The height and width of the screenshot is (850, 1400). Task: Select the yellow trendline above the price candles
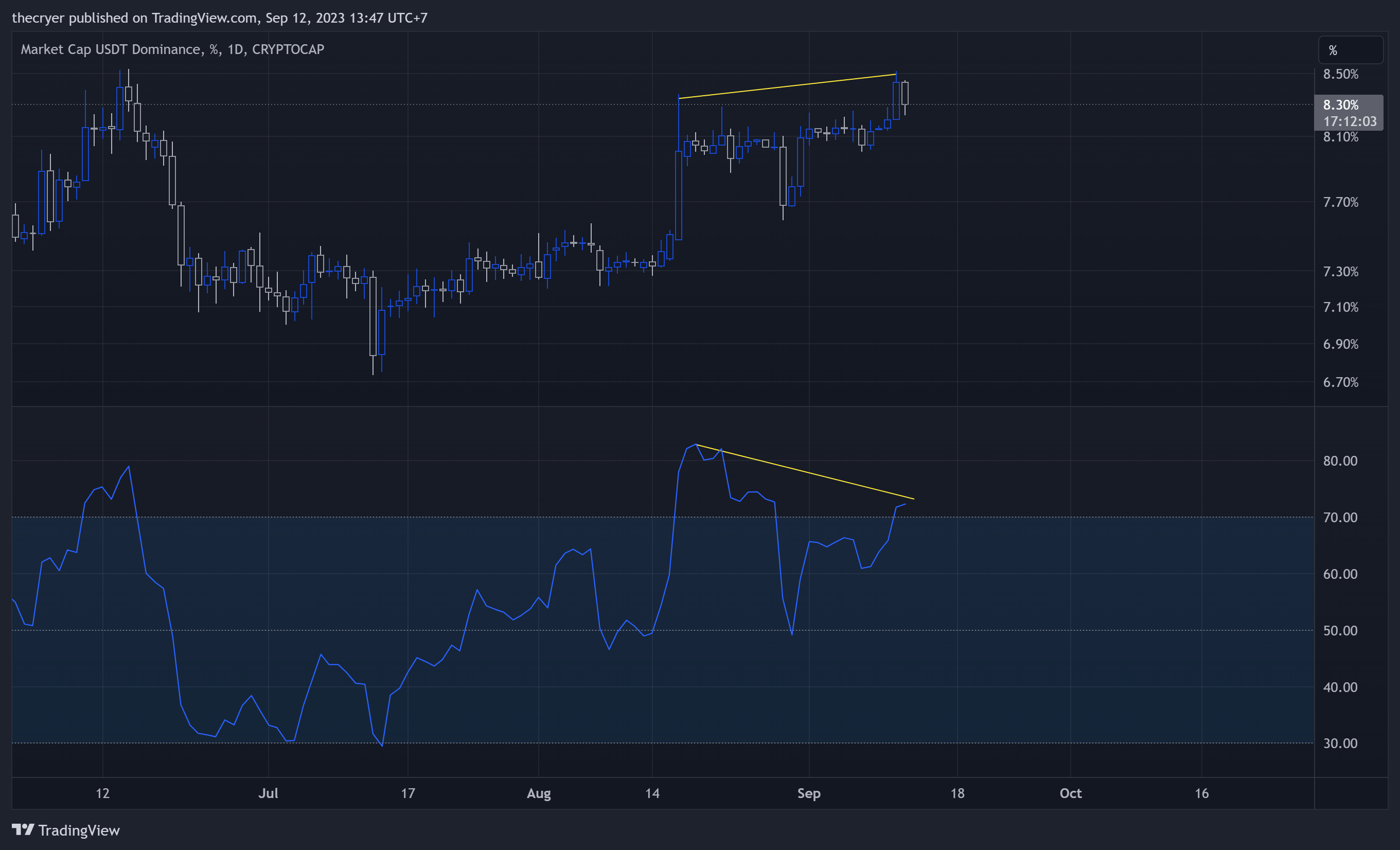point(788,86)
